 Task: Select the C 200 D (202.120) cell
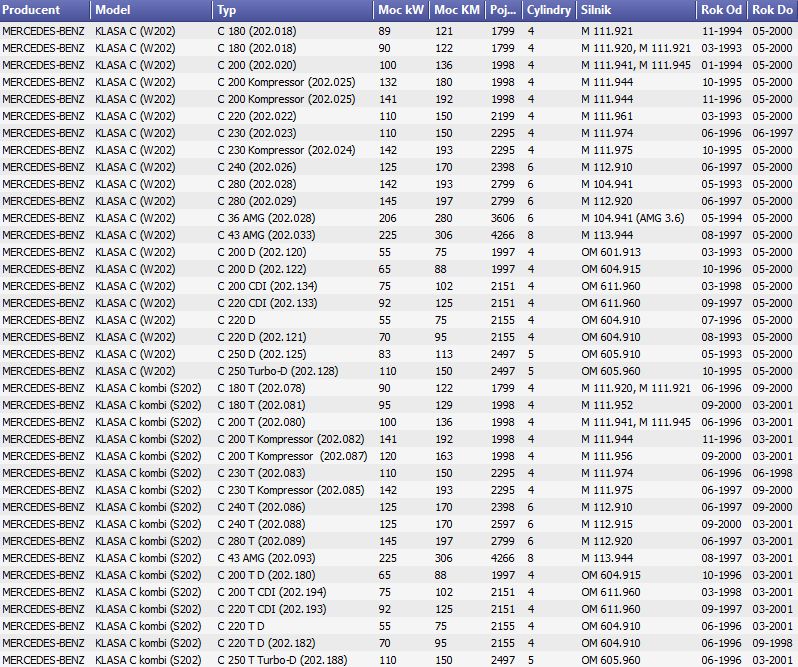click(262, 252)
